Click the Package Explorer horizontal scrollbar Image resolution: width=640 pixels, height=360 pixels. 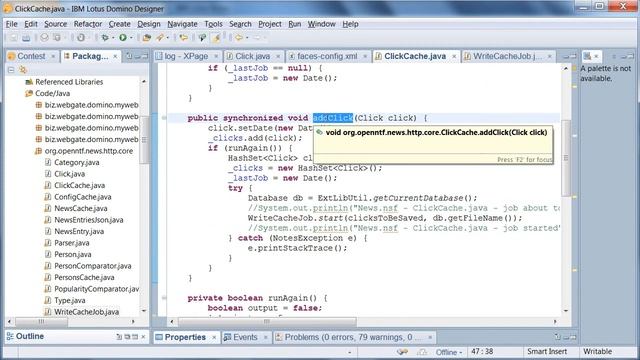pyautogui.click(x=71, y=322)
